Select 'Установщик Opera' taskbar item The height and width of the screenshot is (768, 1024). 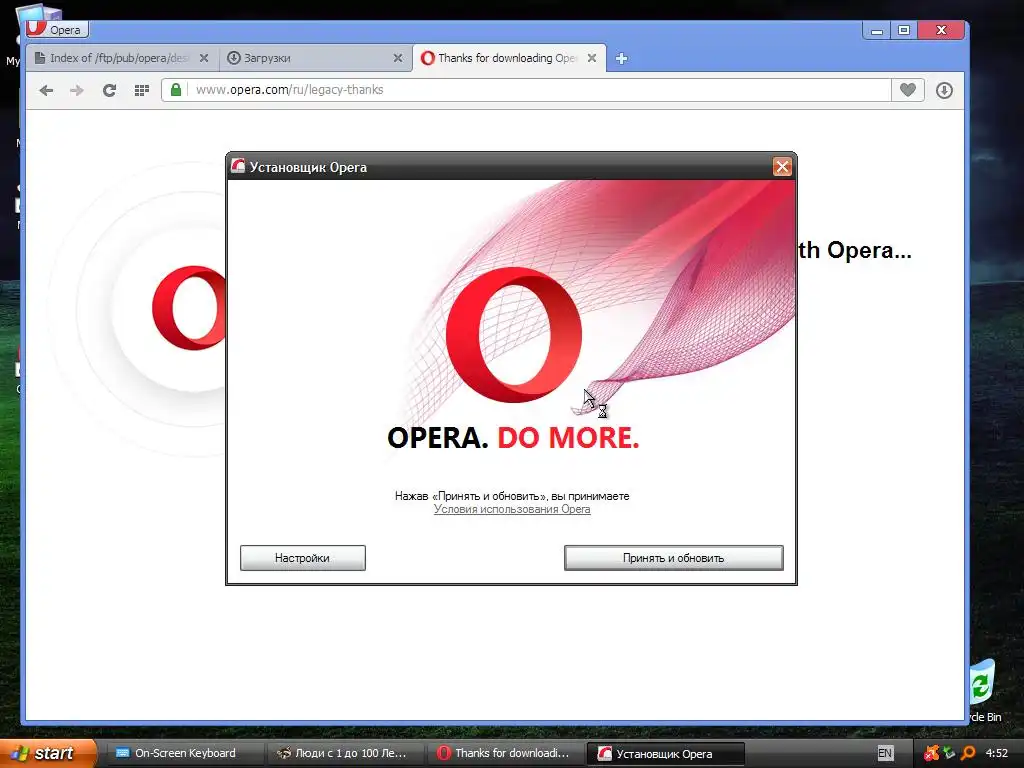tap(665, 753)
